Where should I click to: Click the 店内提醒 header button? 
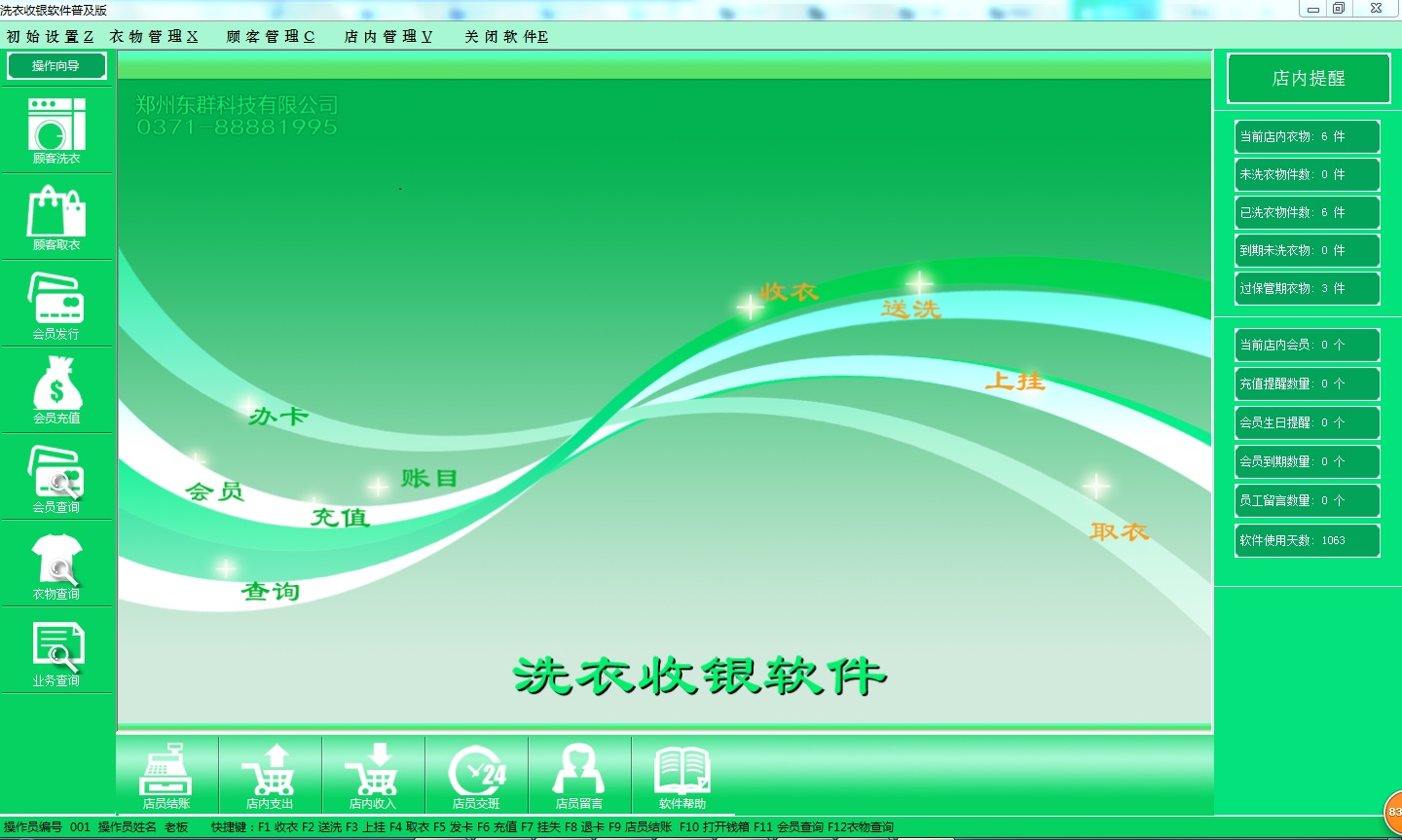pyautogui.click(x=1309, y=79)
